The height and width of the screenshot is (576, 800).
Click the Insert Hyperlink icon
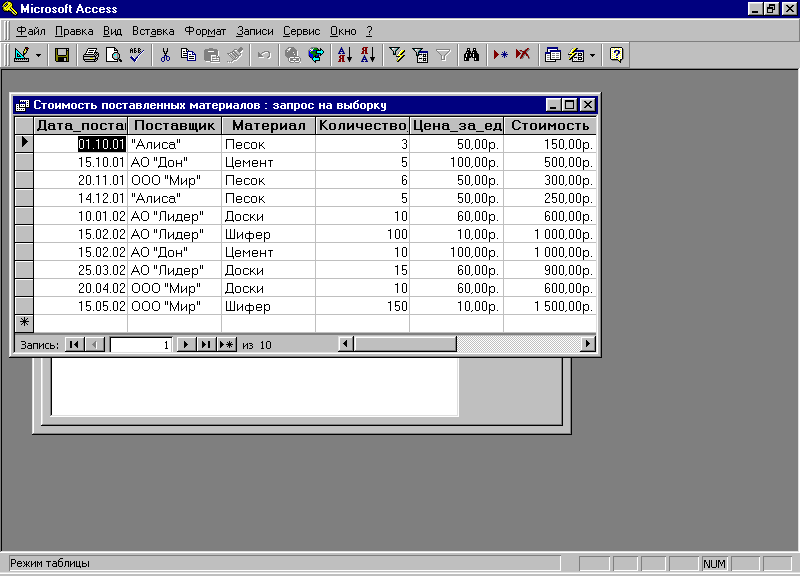pos(292,55)
